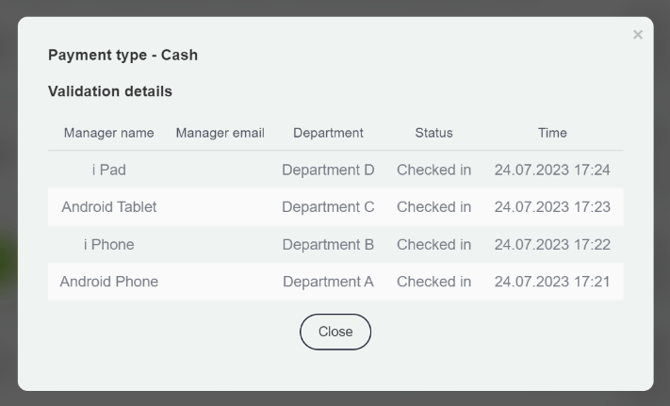Click Department C cell
Image resolution: width=670 pixels, height=406 pixels.
coord(328,207)
